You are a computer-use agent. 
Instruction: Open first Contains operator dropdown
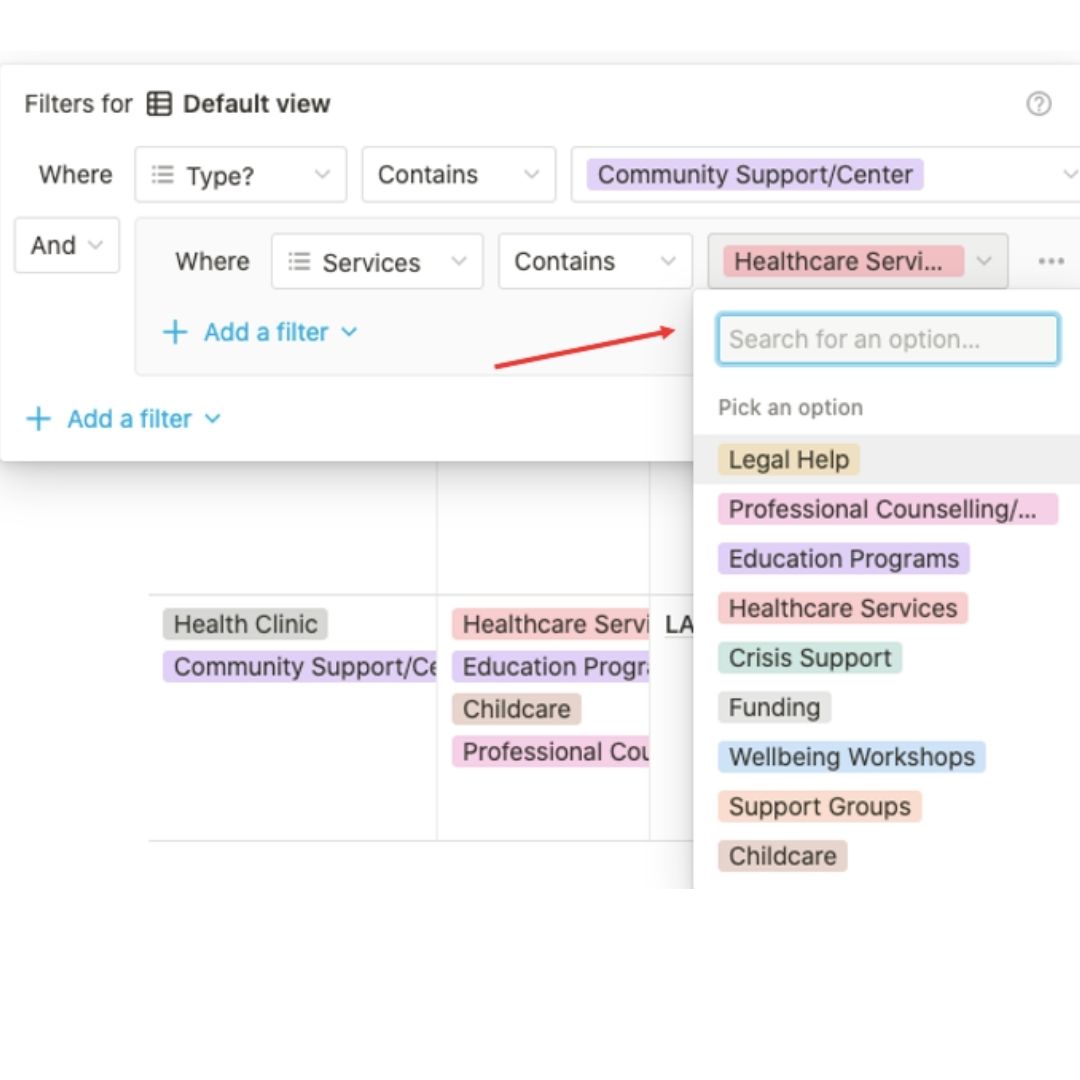(x=458, y=175)
